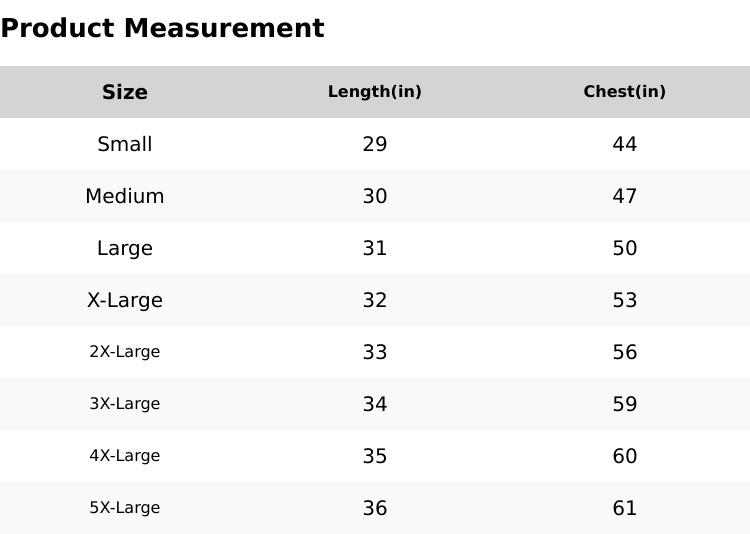Click the chest value 60
Viewport: 750px width, 534px height.
click(x=625, y=456)
